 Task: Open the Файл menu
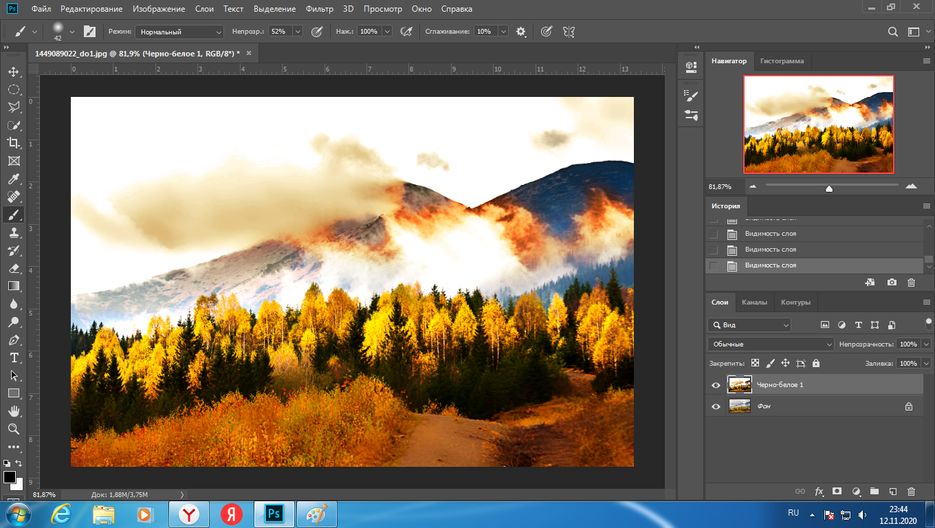tap(41, 9)
